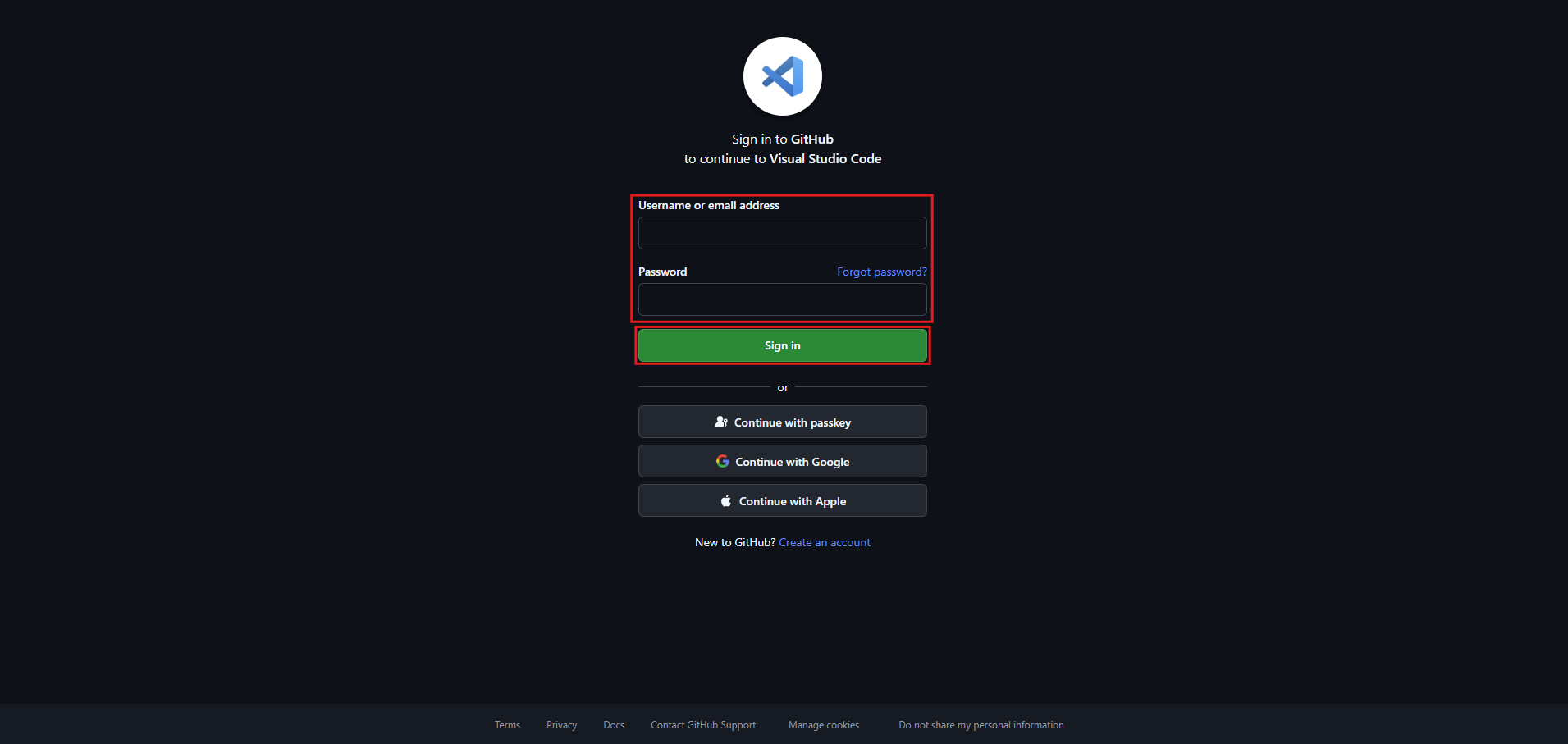The image size is (1568, 744).
Task: Click the Visual Studio Code logo
Action: (x=782, y=76)
